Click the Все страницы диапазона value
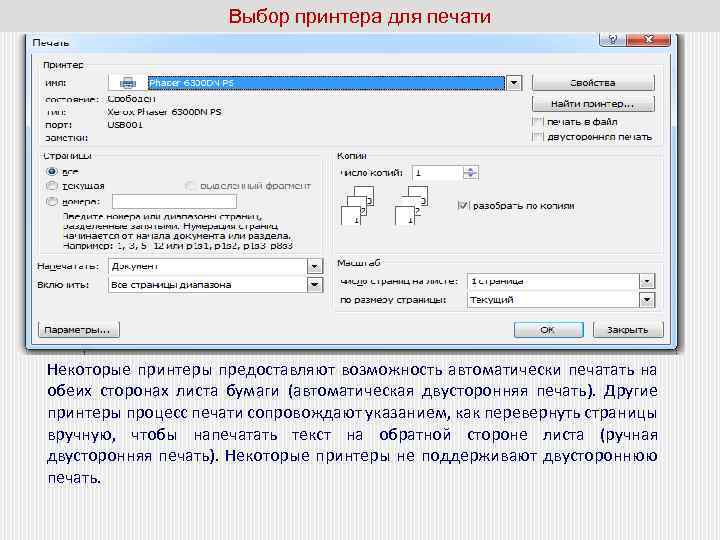 point(171,285)
